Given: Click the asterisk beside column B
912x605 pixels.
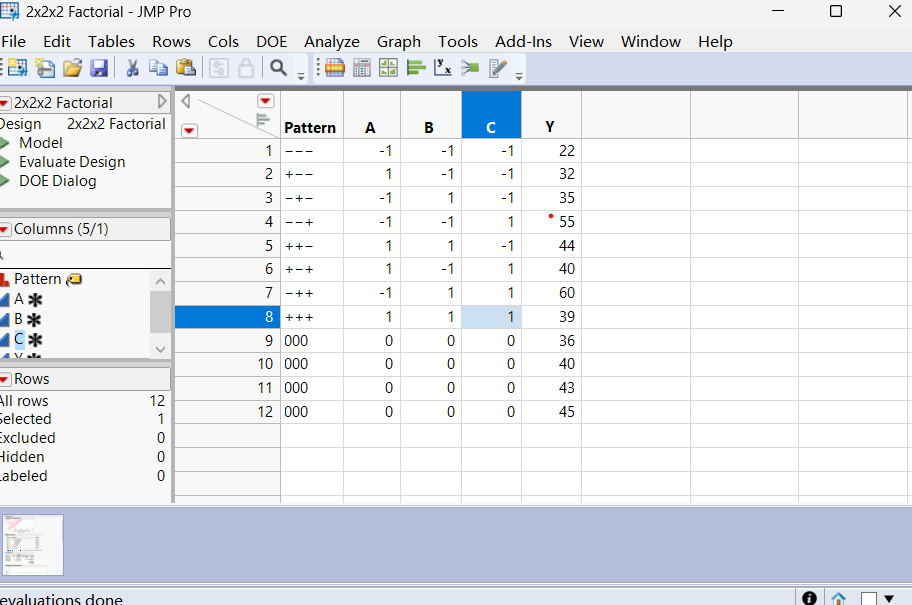Looking at the screenshot, I should coord(34,319).
